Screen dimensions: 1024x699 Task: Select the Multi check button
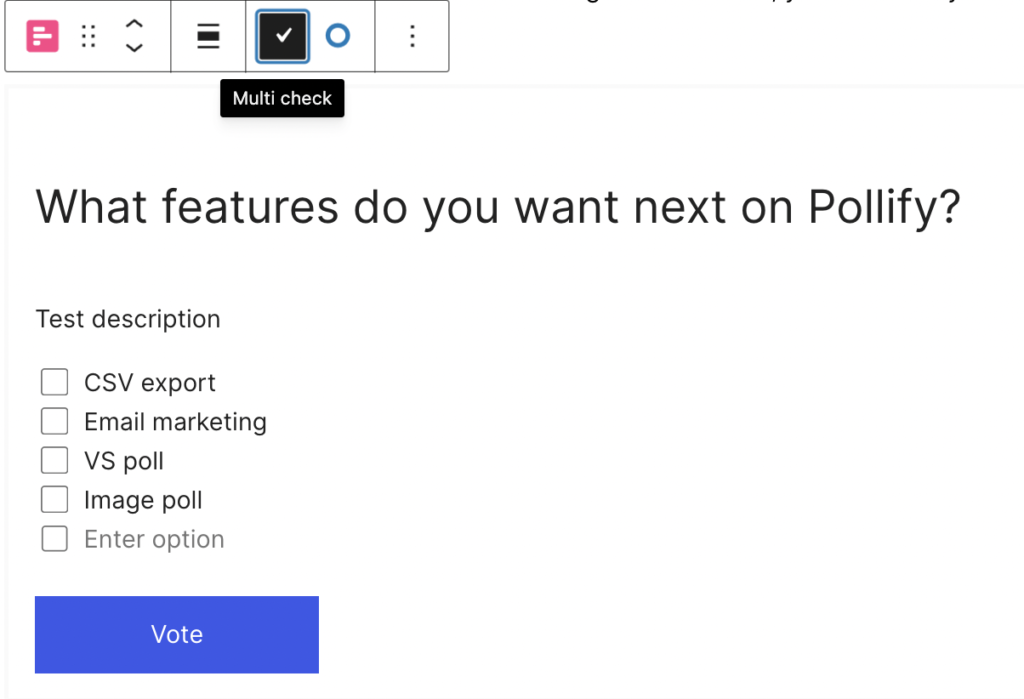click(283, 36)
